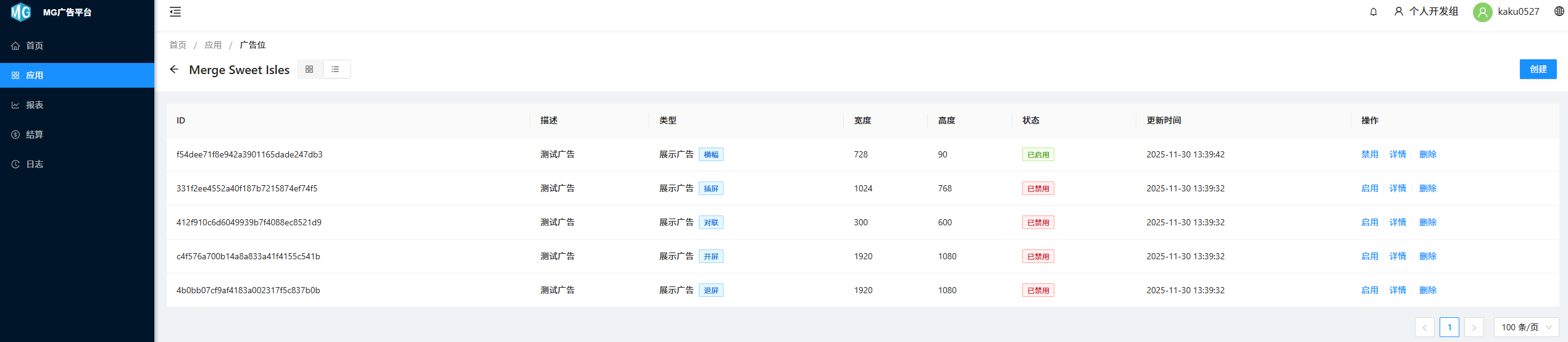Click the MG platform logo
Screen dimensions: 1568x342
coord(21,12)
